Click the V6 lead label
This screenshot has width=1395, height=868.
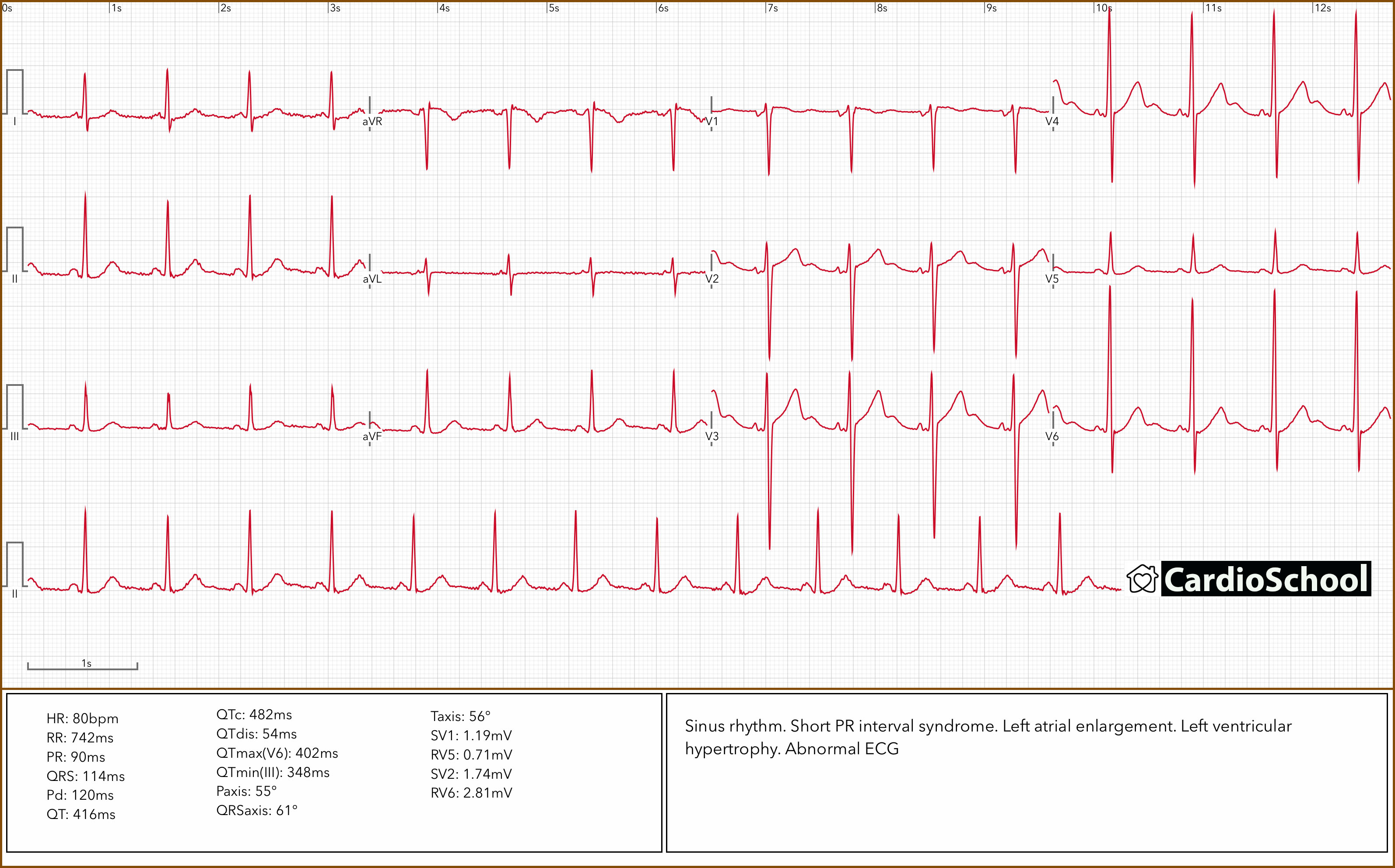[x=1052, y=436]
